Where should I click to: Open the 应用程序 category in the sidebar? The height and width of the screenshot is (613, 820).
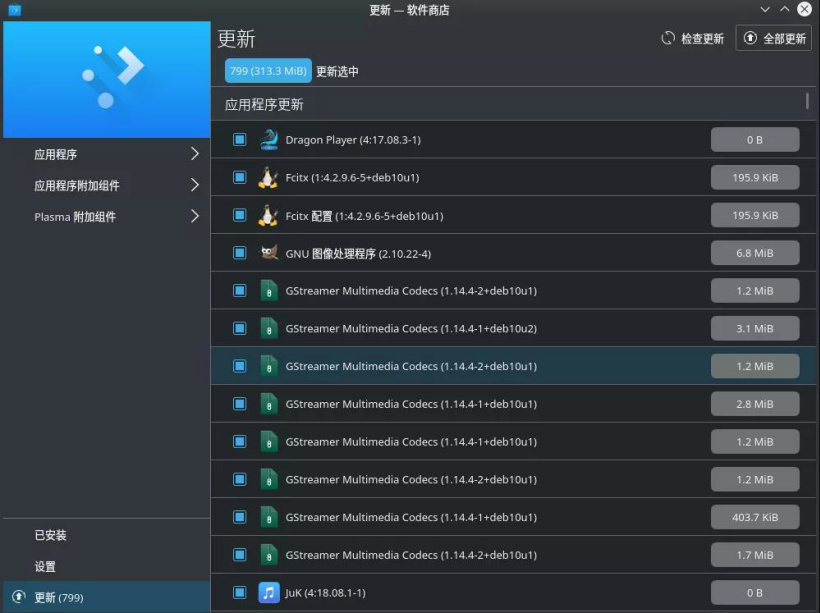click(x=107, y=154)
